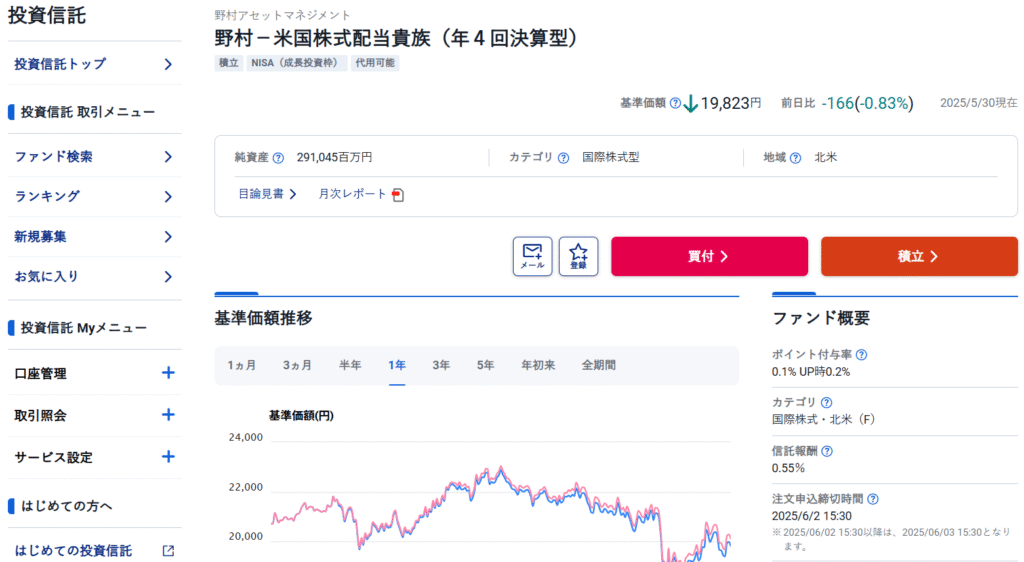
Task: Click the 口座管理 menu label
Action: pos(40,373)
